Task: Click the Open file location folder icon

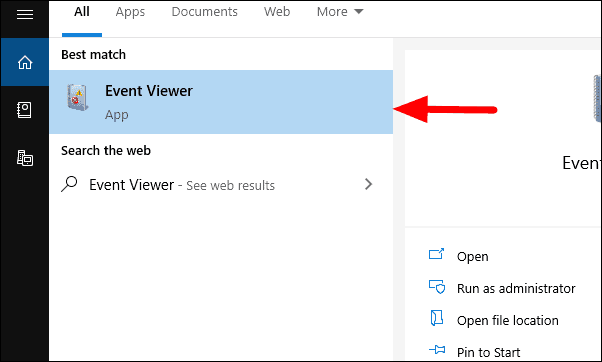Action: click(x=437, y=318)
